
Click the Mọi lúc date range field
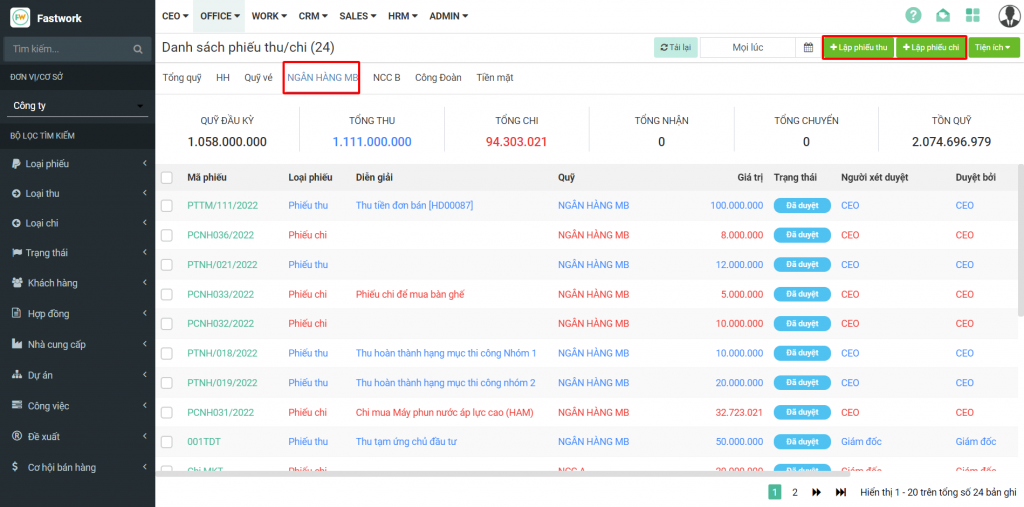747,47
